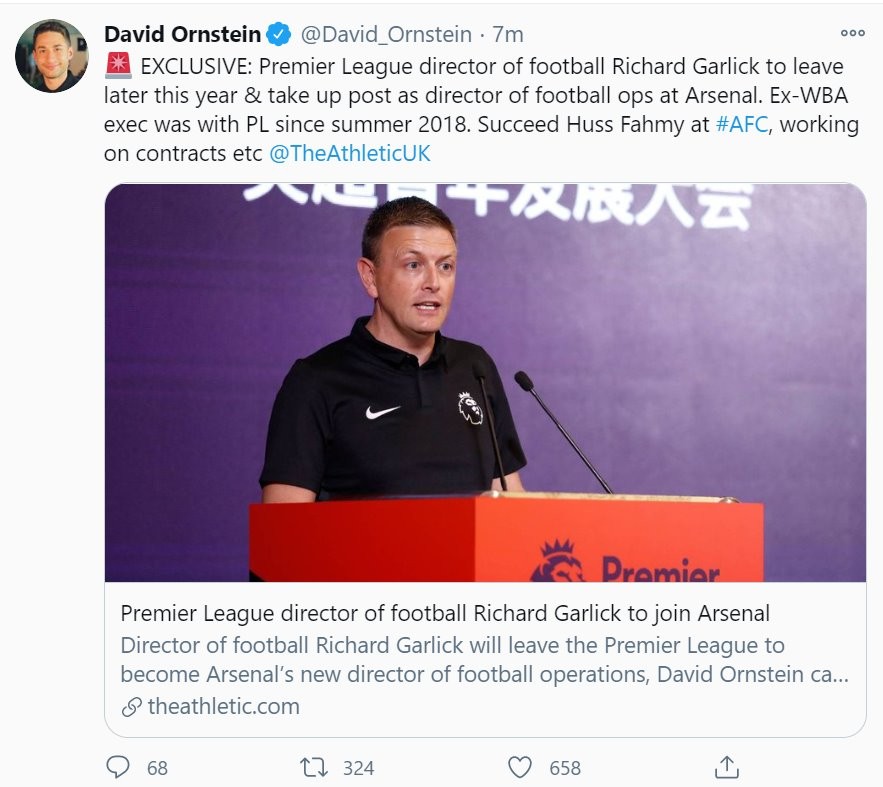The height and width of the screenshot is (787, 883).
Task: Open David Ornstein's profile avatar
Action: click(52, 56)
